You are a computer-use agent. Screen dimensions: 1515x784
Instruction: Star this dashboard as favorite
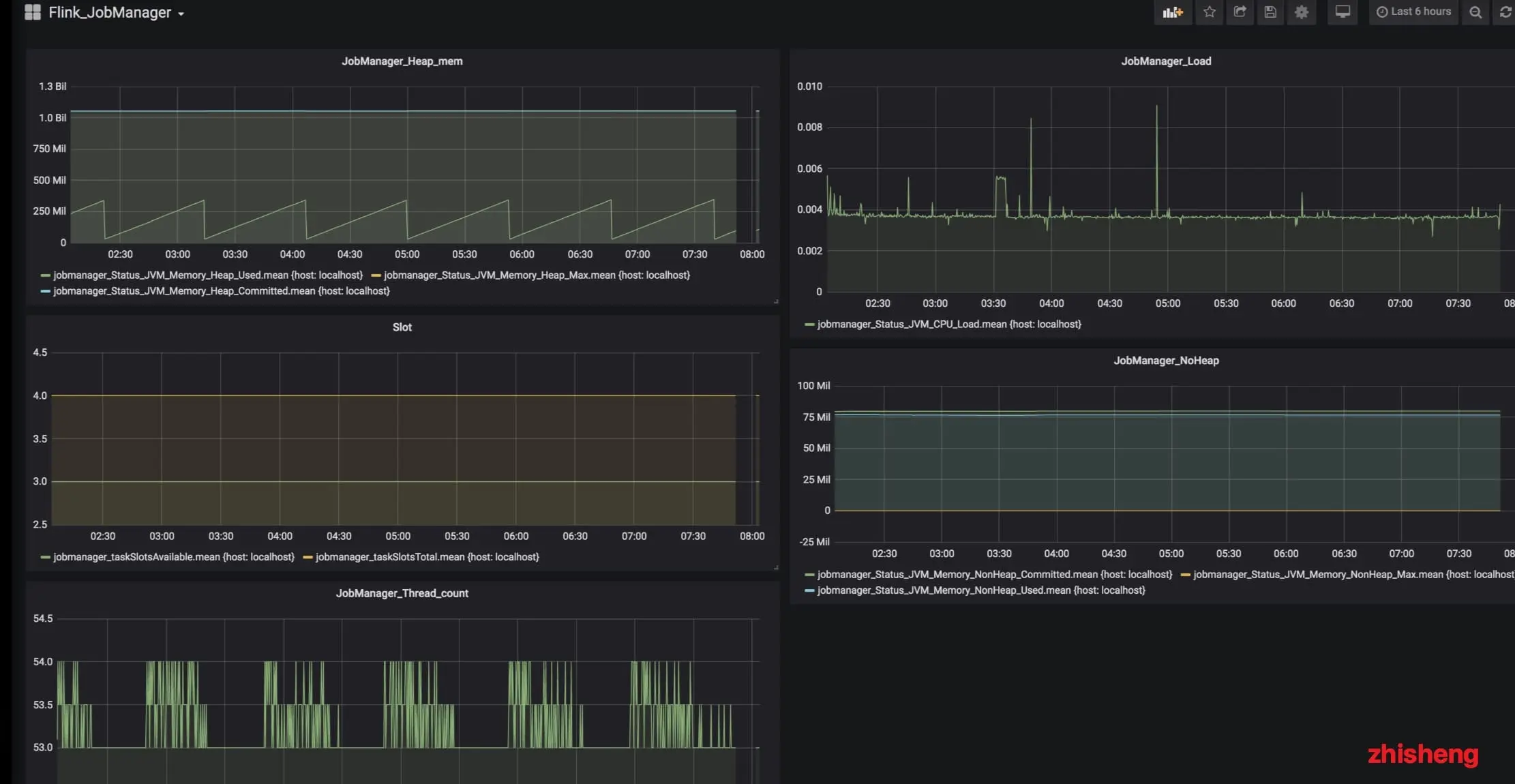pyautogui.click(x=1209, y=12)
